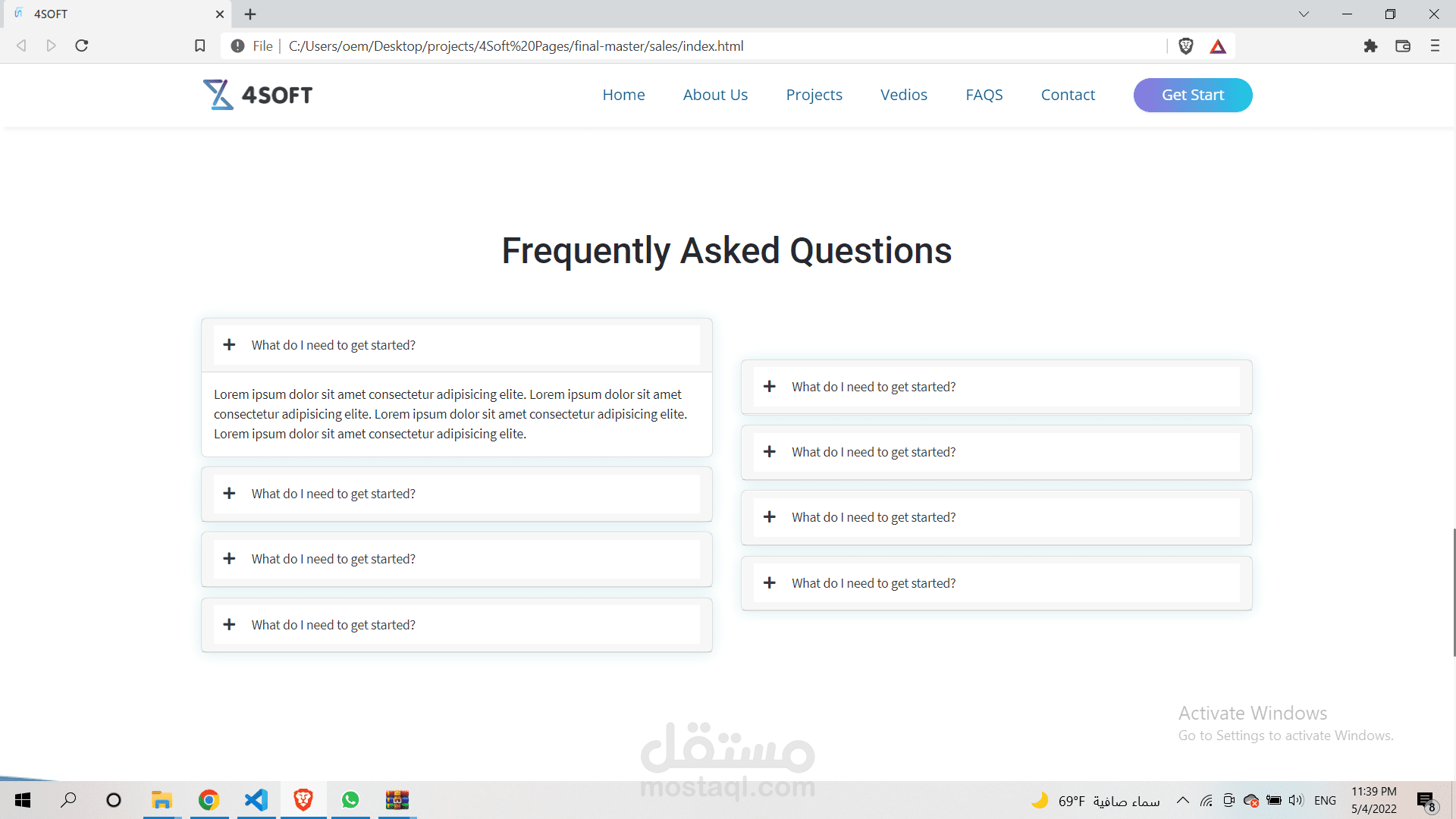Open the browser hamburger menu
The width and height of the screenshot is (1456, 819).
pos(1435,46)
